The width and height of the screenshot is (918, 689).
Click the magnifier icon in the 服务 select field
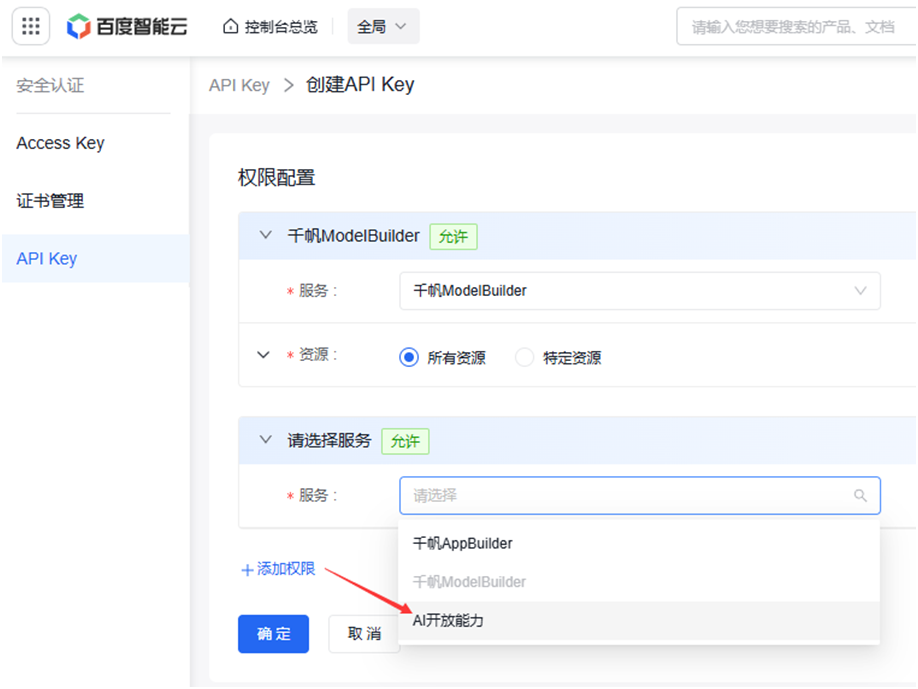pos(859,495)
